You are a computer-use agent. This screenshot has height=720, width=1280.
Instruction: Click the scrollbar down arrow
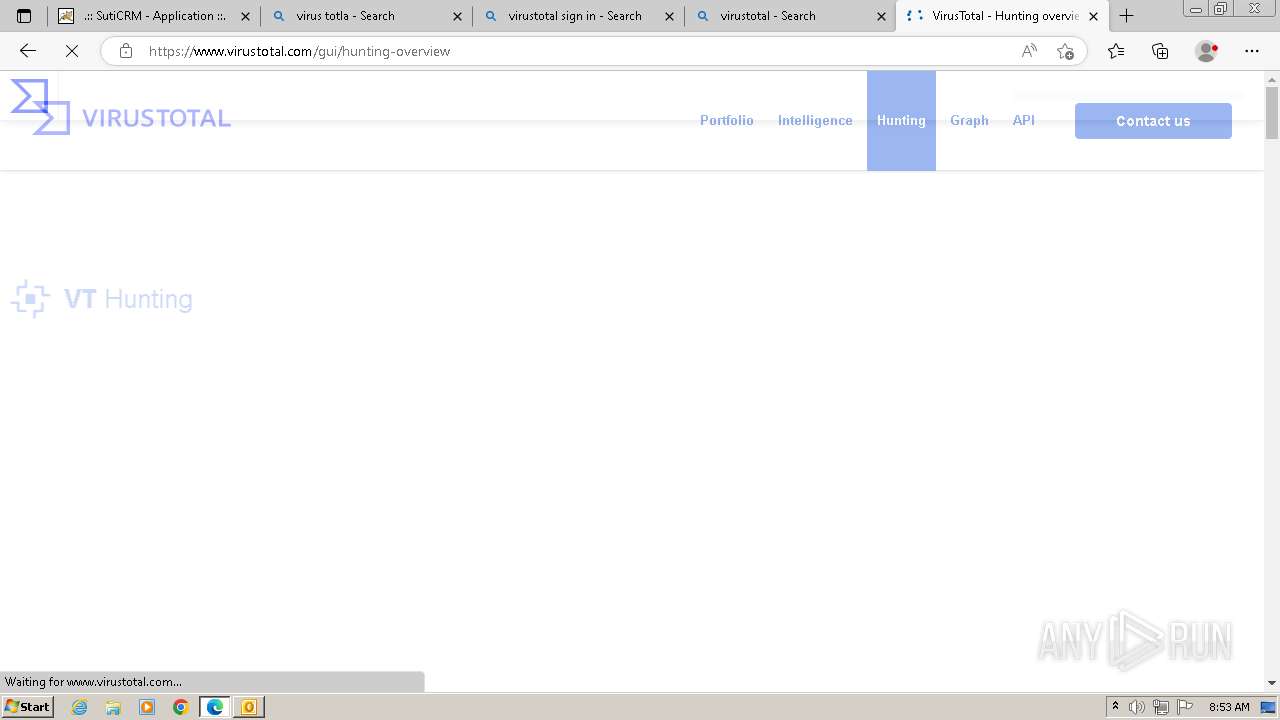tap(1272, 682)
